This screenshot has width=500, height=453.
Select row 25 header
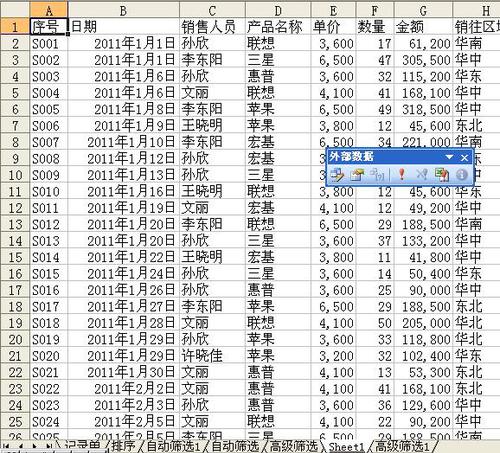click(15, 421)
